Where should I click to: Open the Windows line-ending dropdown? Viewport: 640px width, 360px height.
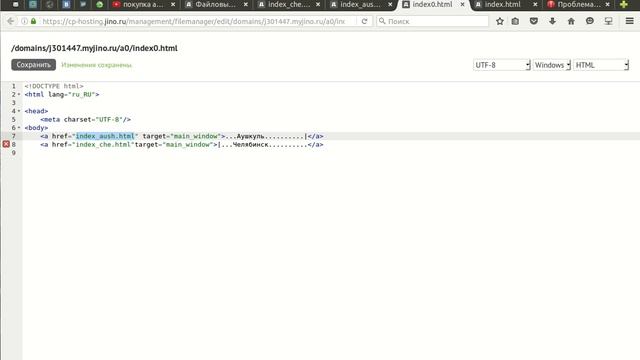pos(552,65)
